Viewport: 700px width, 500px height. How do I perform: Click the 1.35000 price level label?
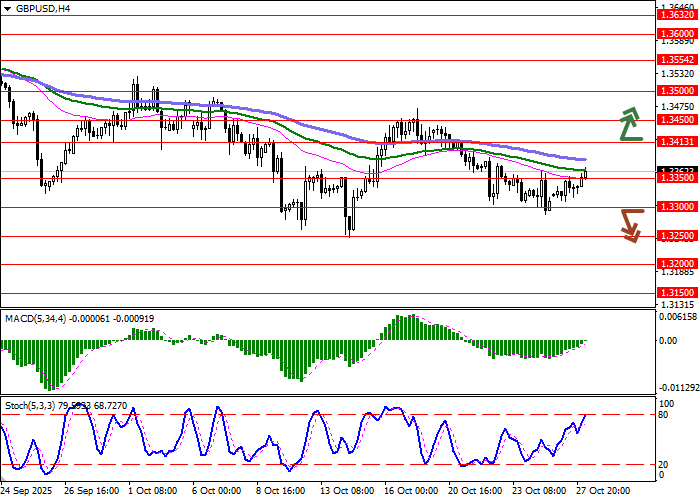(x=675, y=90)
